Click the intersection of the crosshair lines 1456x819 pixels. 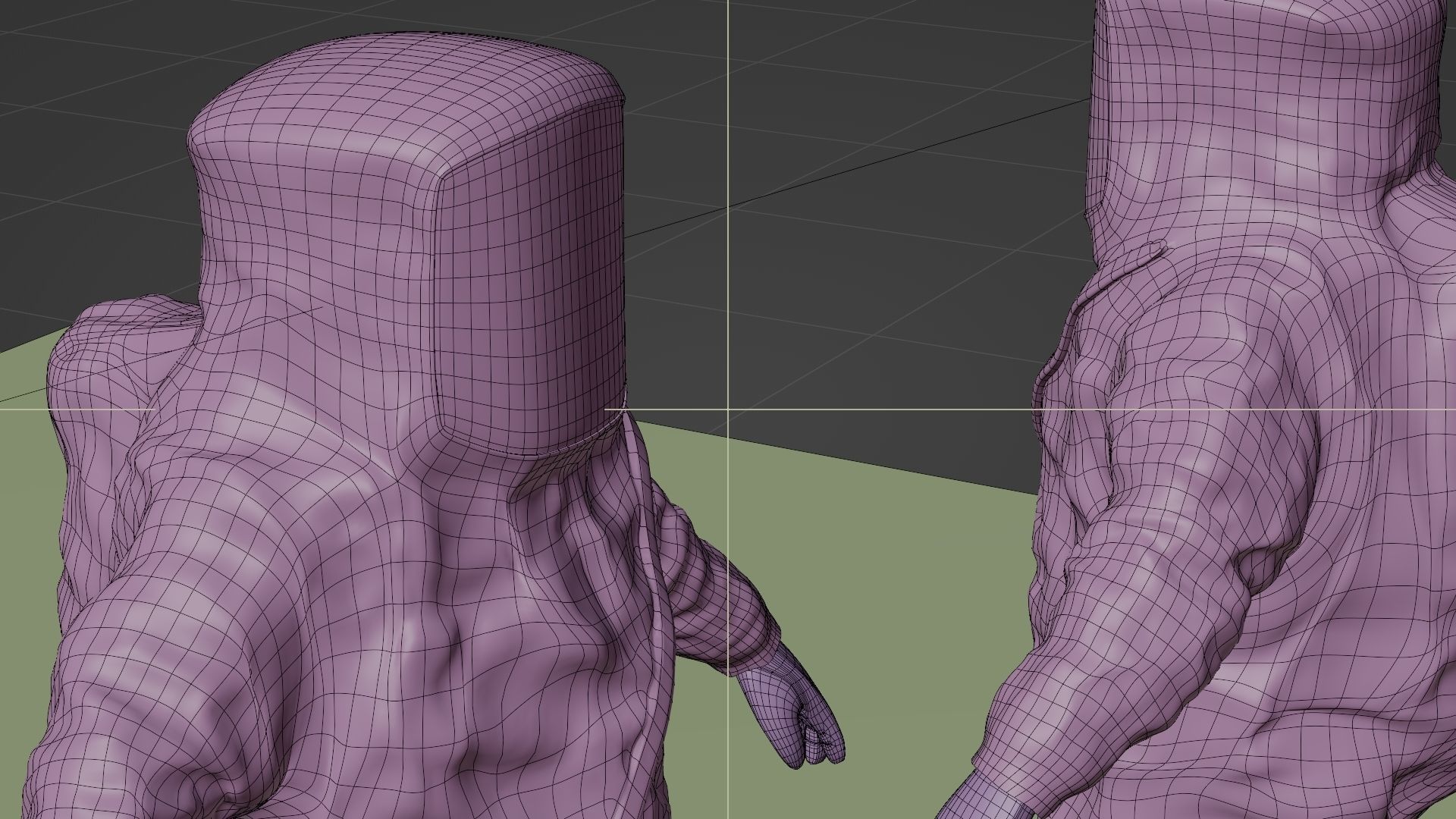(729, 409)
